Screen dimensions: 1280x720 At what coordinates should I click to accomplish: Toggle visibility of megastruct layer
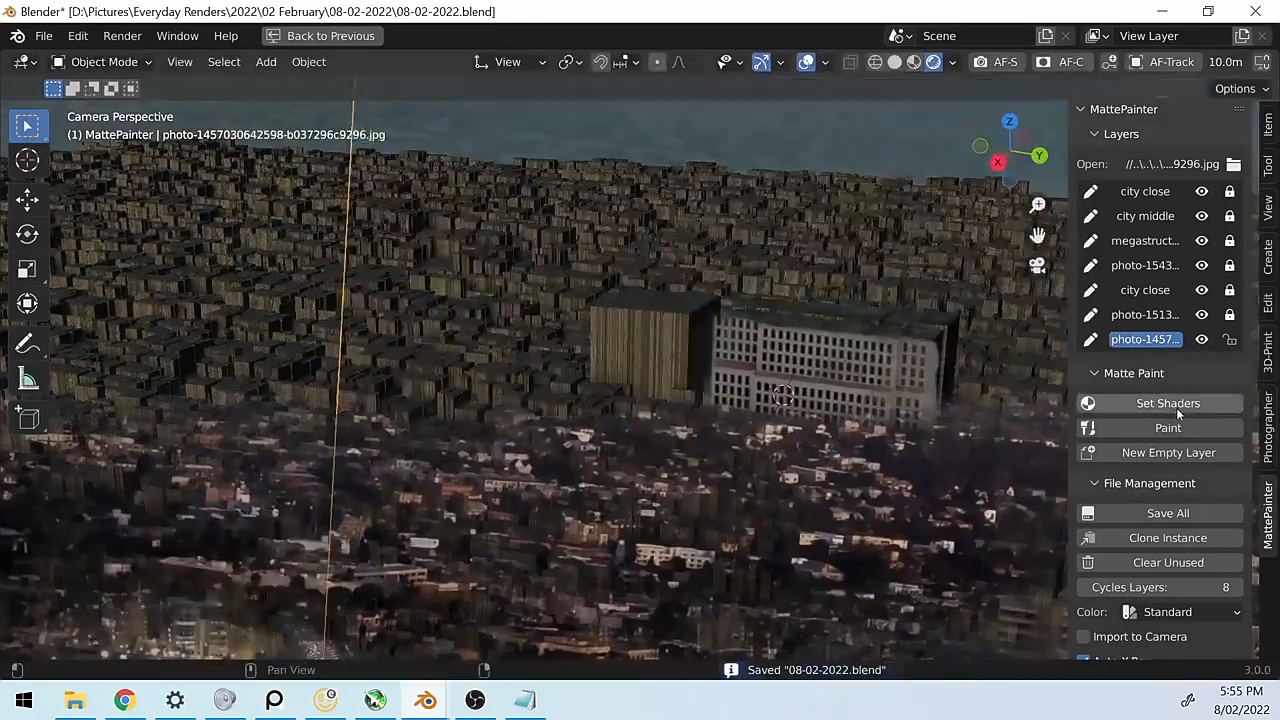[1201, 241]
